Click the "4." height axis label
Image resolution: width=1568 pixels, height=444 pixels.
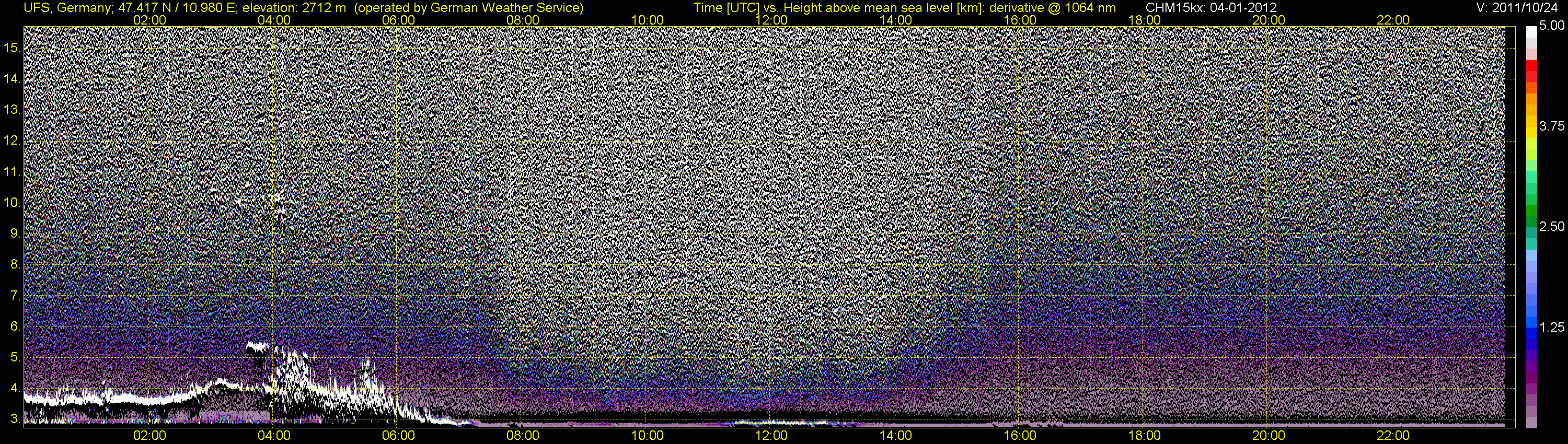point(15,388)
